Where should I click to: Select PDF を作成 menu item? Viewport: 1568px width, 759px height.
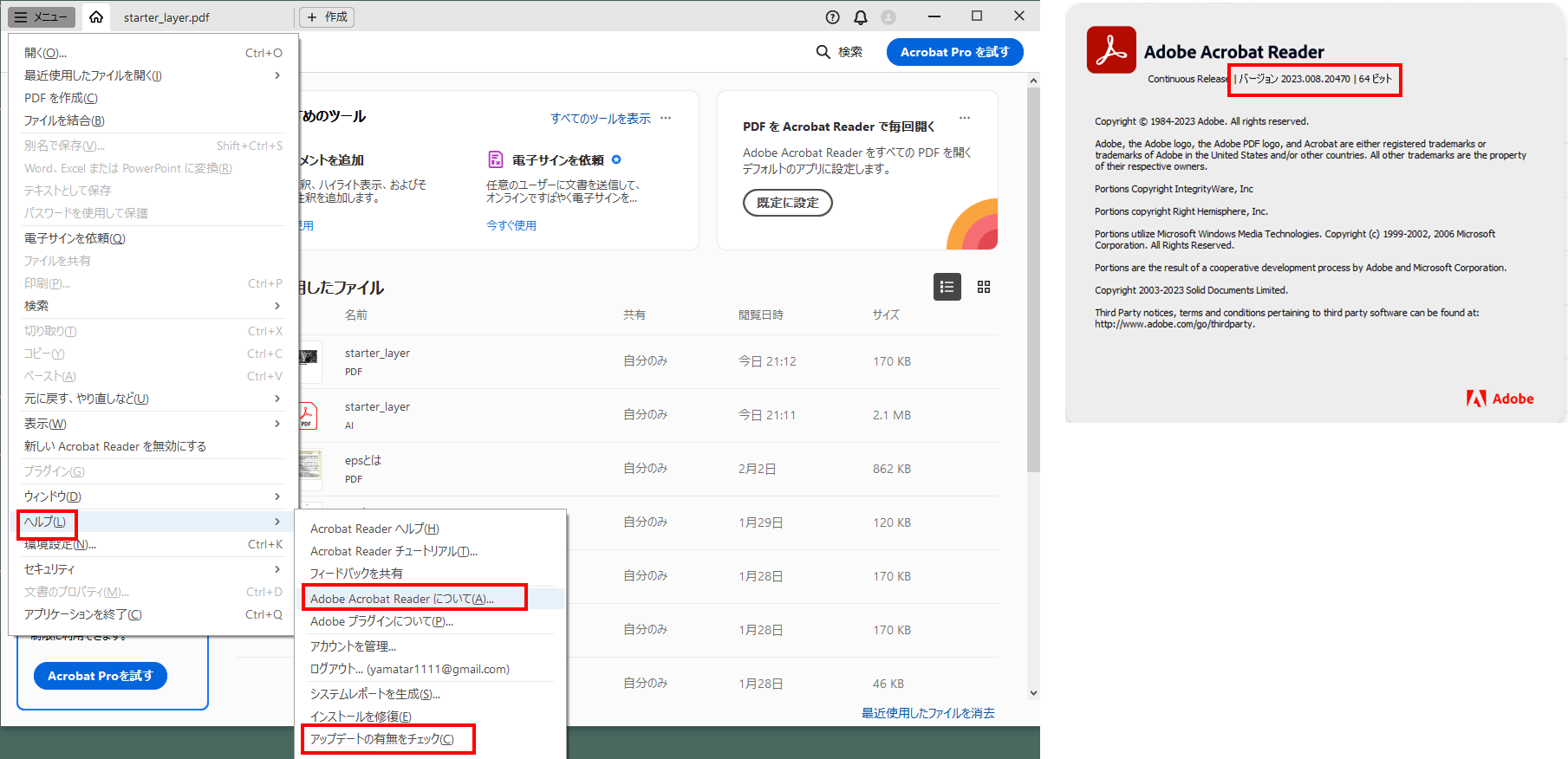pyautogui.click(x=153, y=98)
